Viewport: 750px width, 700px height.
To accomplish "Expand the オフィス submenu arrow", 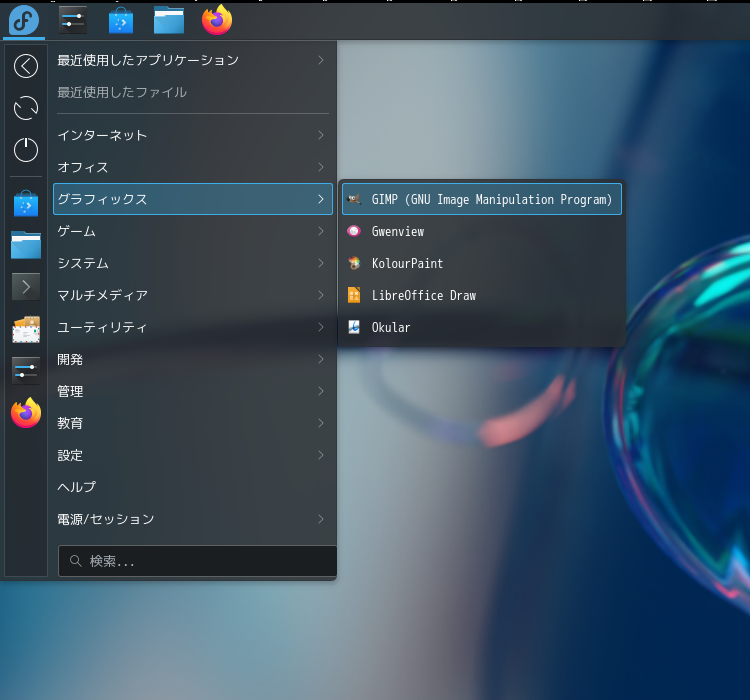I will (x=321, y=167).
